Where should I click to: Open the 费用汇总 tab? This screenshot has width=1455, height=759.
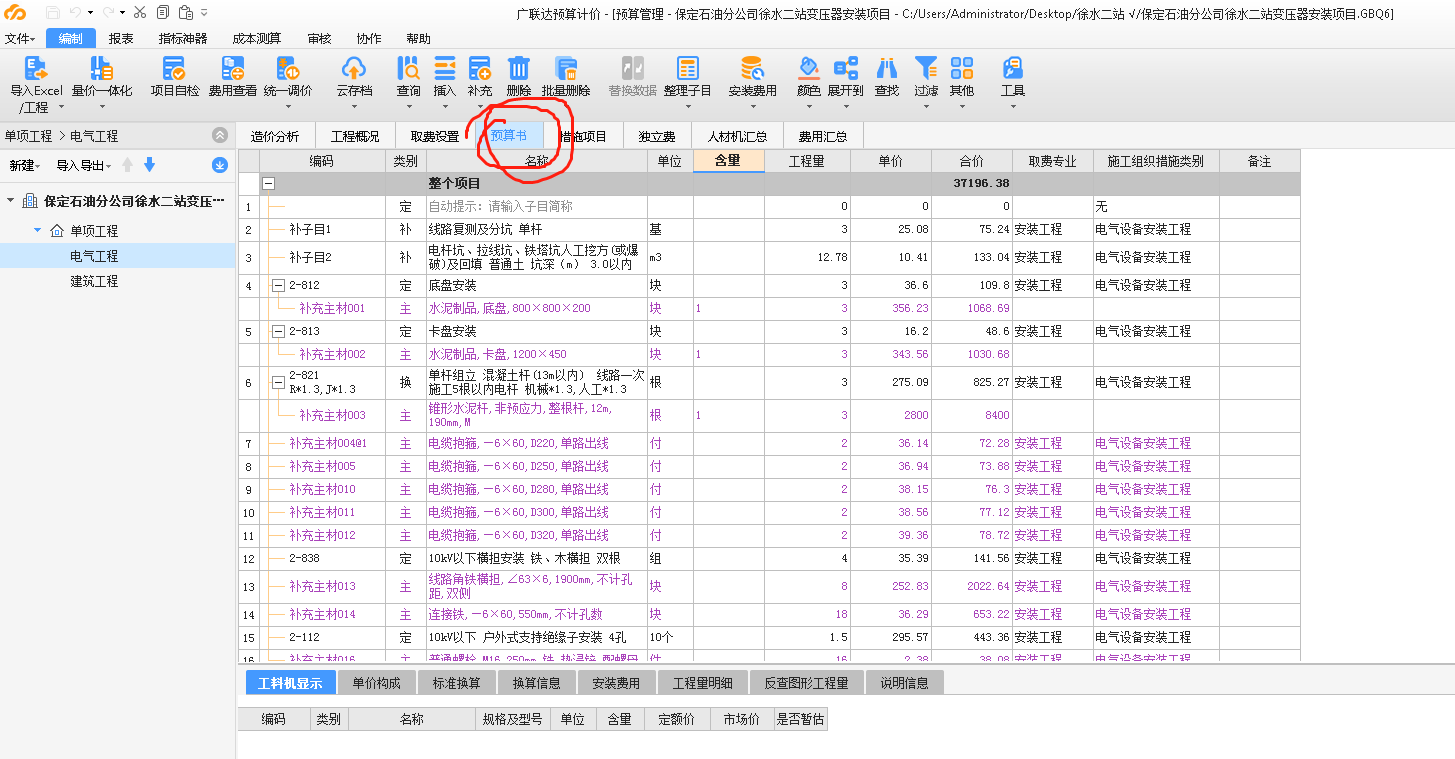822,136
